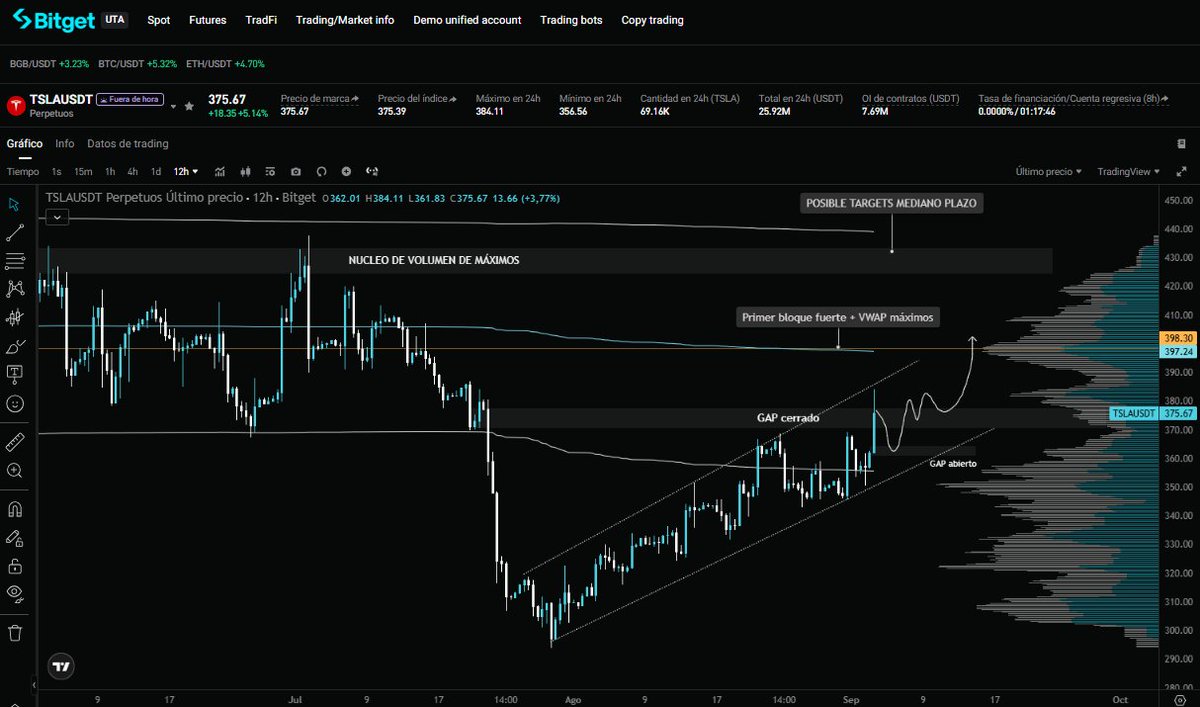Image resolution: width=1200 pixels, height=707 pixels.
Task: Select the 1h timeframe
Action: click(x=110, y=171)
